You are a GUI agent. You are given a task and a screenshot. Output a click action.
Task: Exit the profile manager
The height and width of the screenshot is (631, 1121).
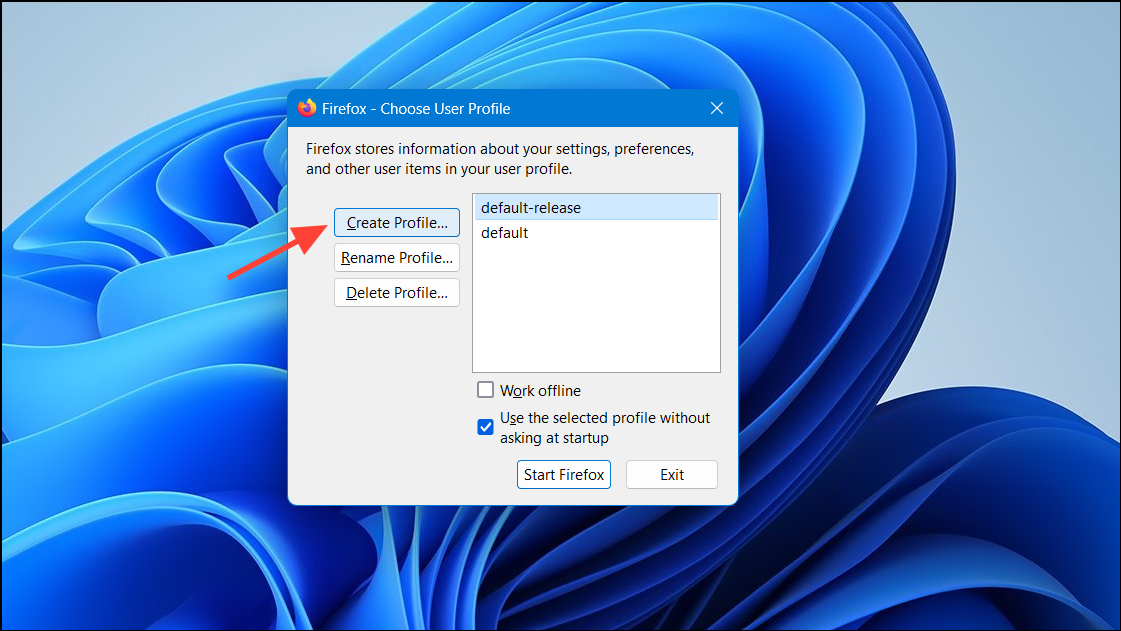point(671,474)
